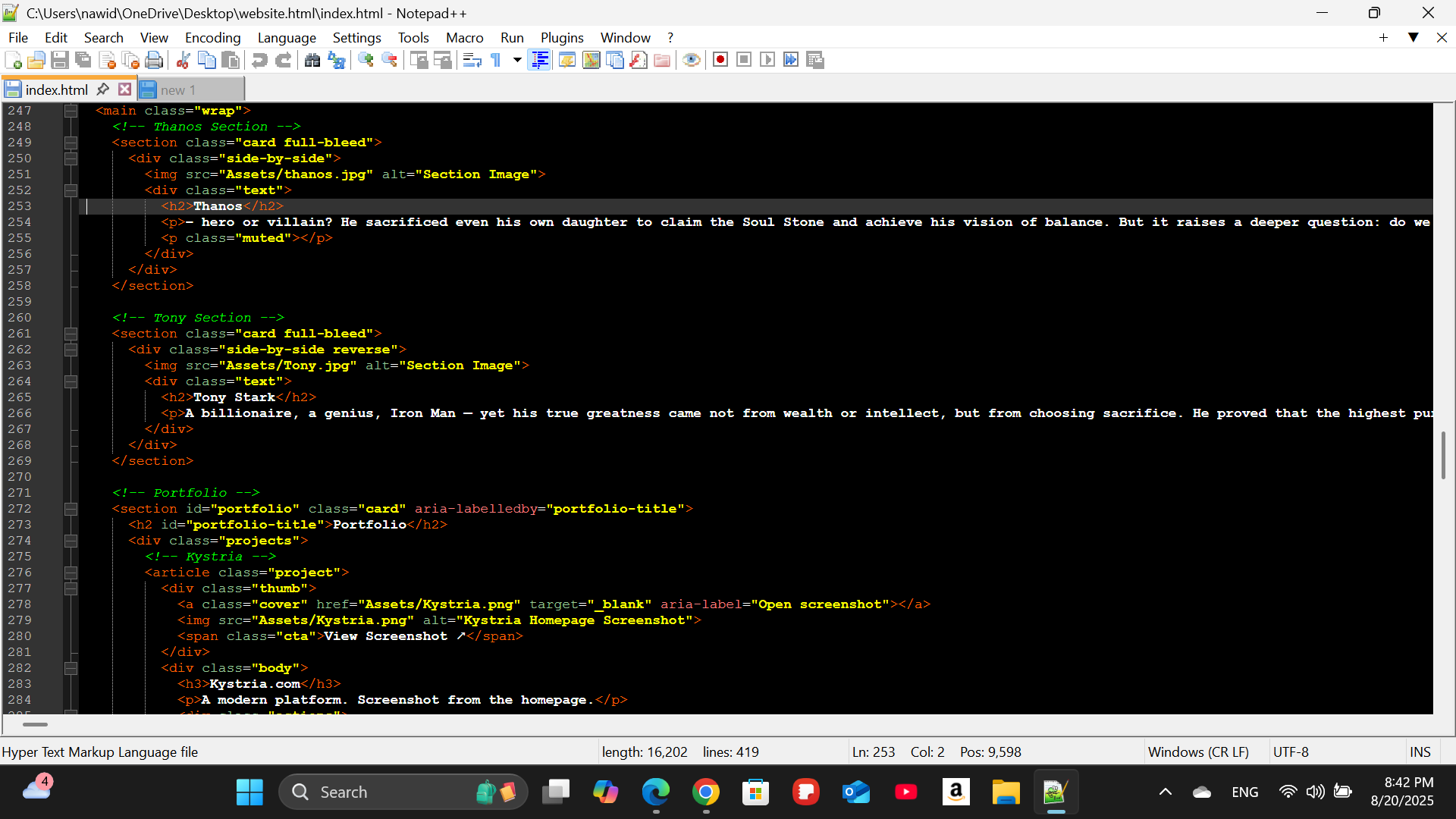1456x819 pixels.
Task: Click the Open file toolbar icon
Action: 36,60
